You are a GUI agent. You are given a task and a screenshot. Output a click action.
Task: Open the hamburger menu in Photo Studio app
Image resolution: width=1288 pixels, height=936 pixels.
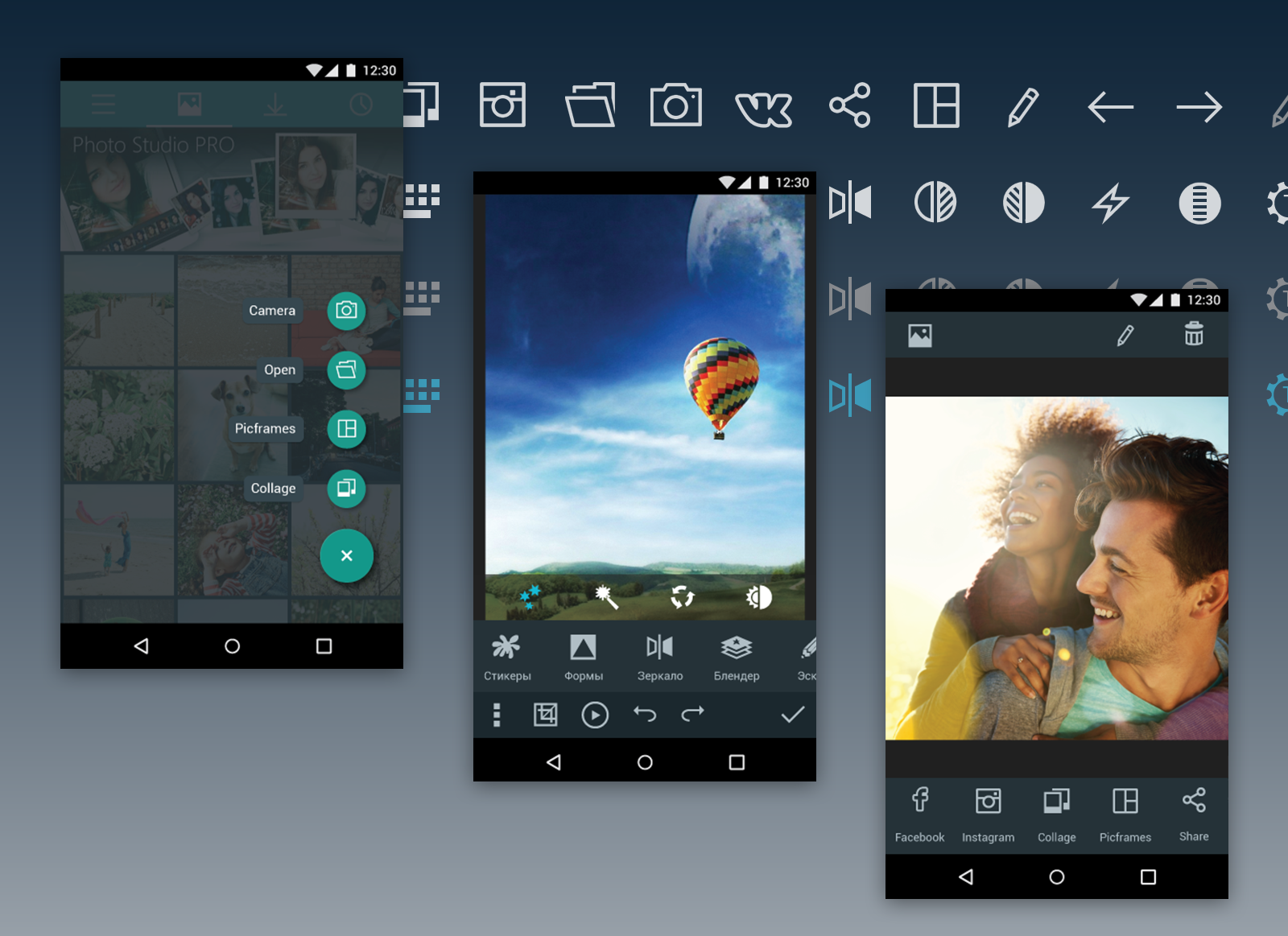tap(103, 105)
